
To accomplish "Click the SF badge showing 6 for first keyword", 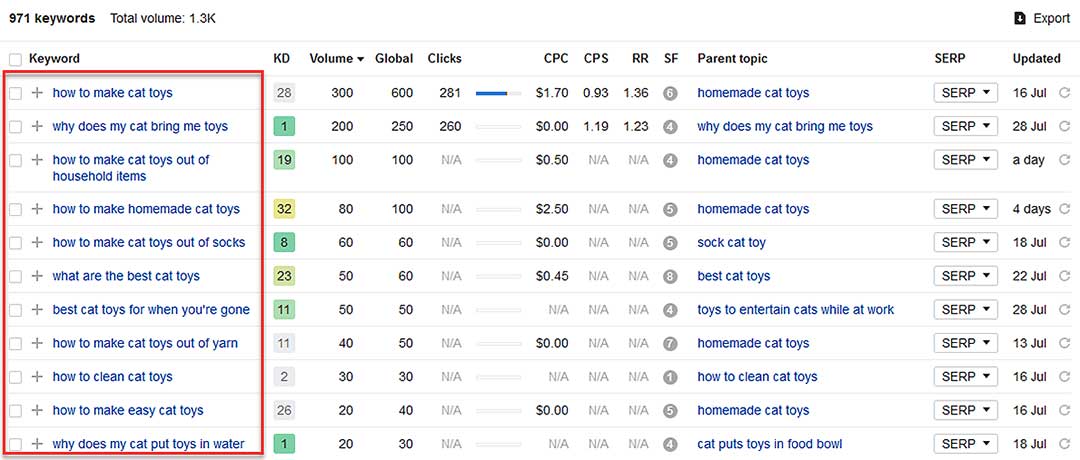I will pyautogui.click(x=670, y=93).
